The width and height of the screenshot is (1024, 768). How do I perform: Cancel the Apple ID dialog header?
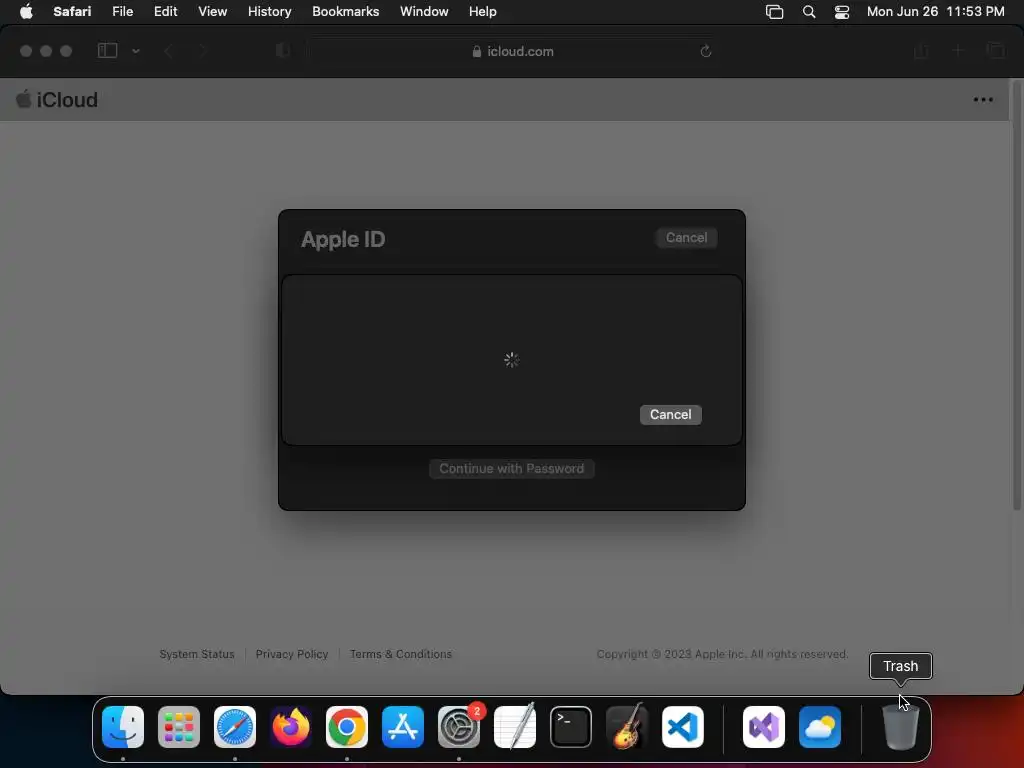coord(686,238)
